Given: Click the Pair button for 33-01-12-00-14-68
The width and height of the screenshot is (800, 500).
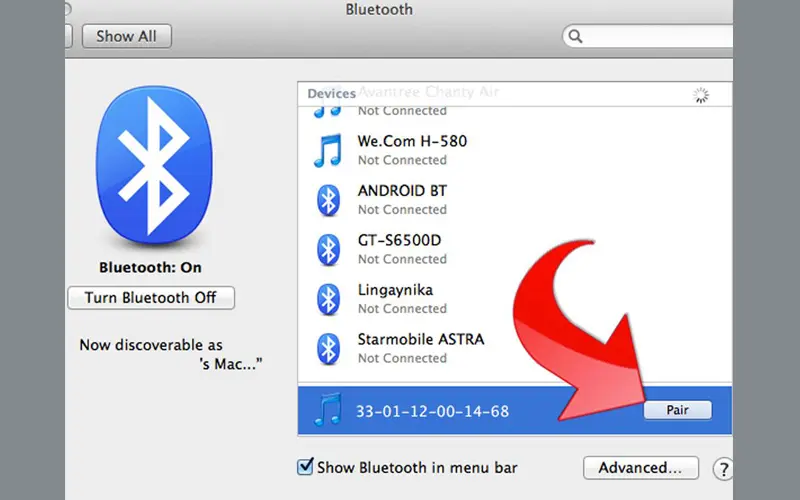Looking at the screenshot, I should click(678, 410).
